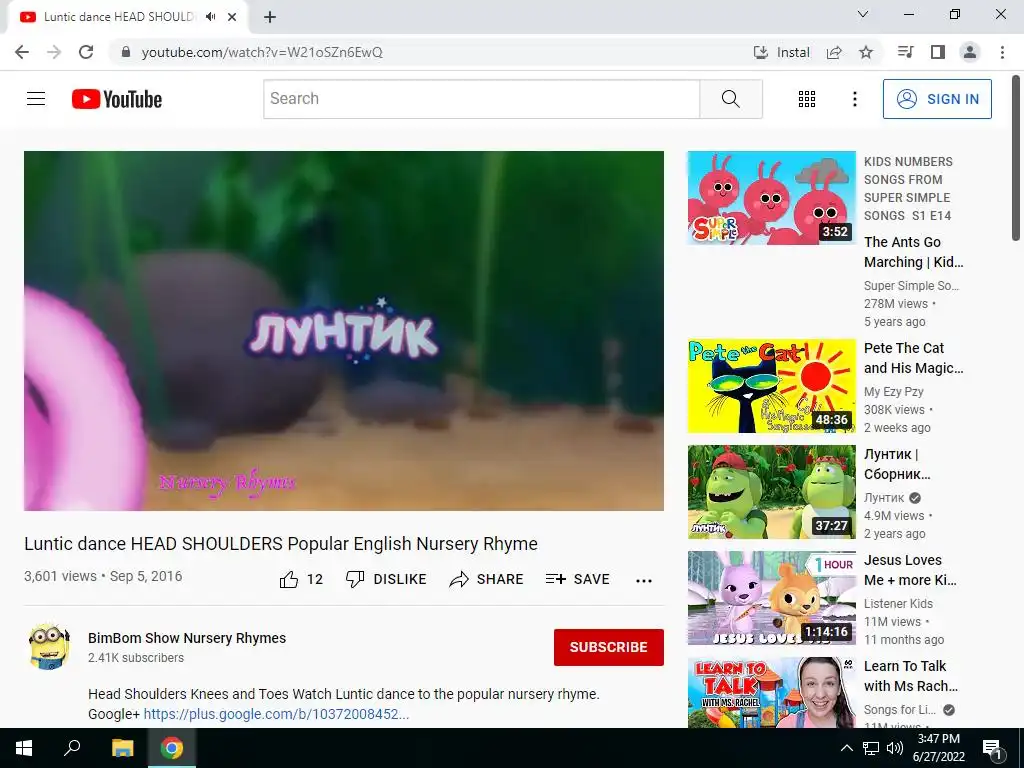
Task: Open the Chrome profile avatar
Action: coord(970,52)
